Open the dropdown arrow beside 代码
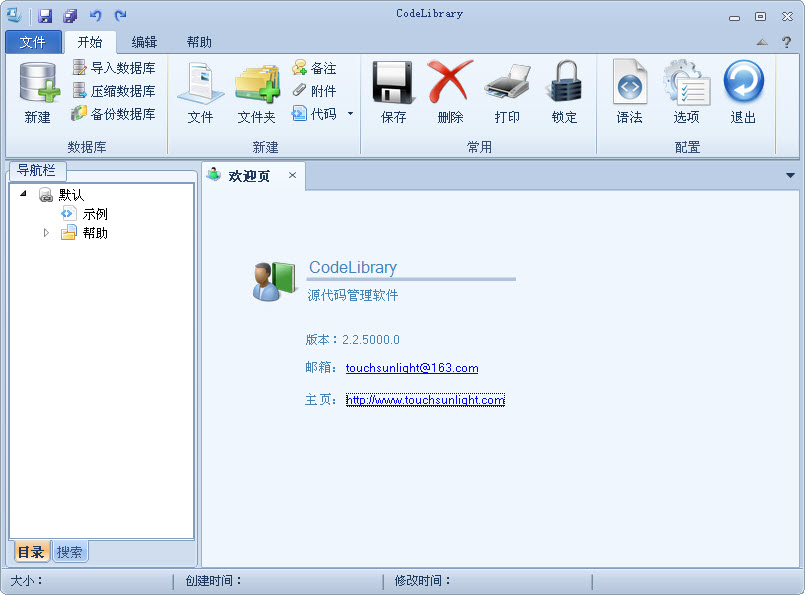The width and height of the screenshot is (805, 595). tap(350, 113)
